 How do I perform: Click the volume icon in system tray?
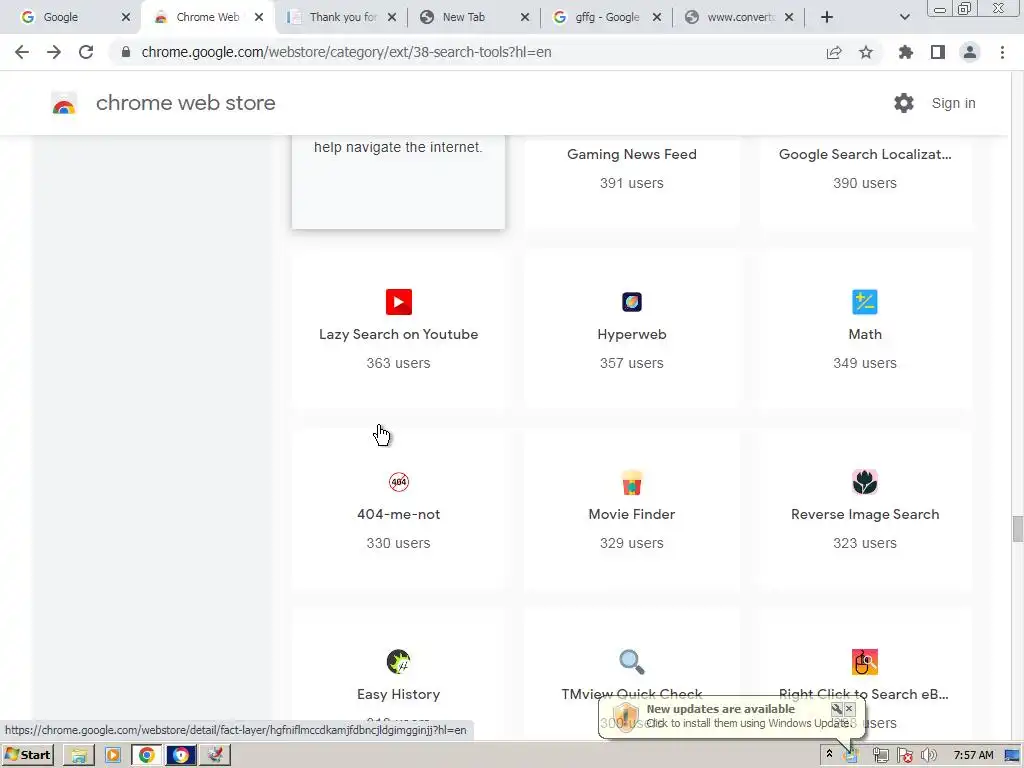pos(929,756)
